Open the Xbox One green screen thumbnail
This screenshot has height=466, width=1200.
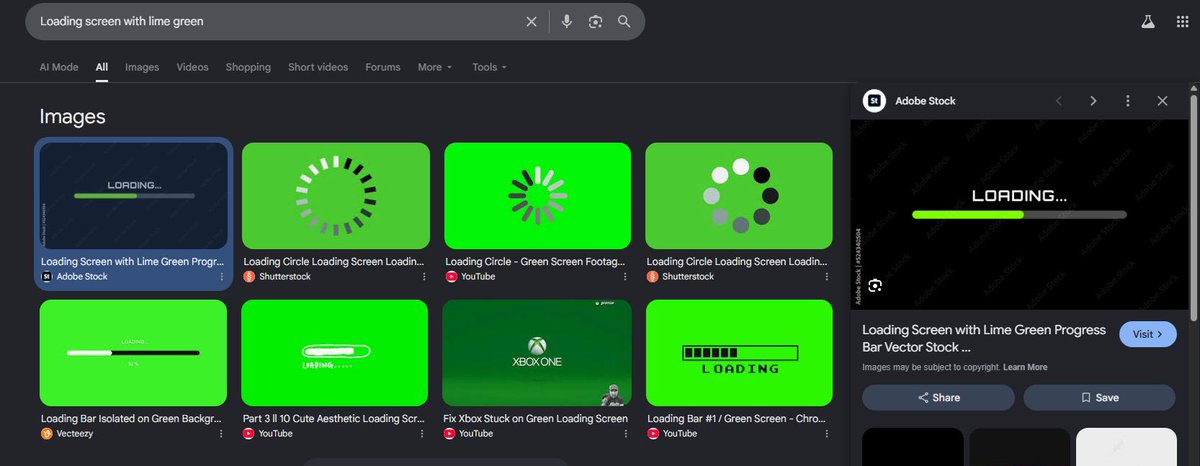tap(538, 353)
